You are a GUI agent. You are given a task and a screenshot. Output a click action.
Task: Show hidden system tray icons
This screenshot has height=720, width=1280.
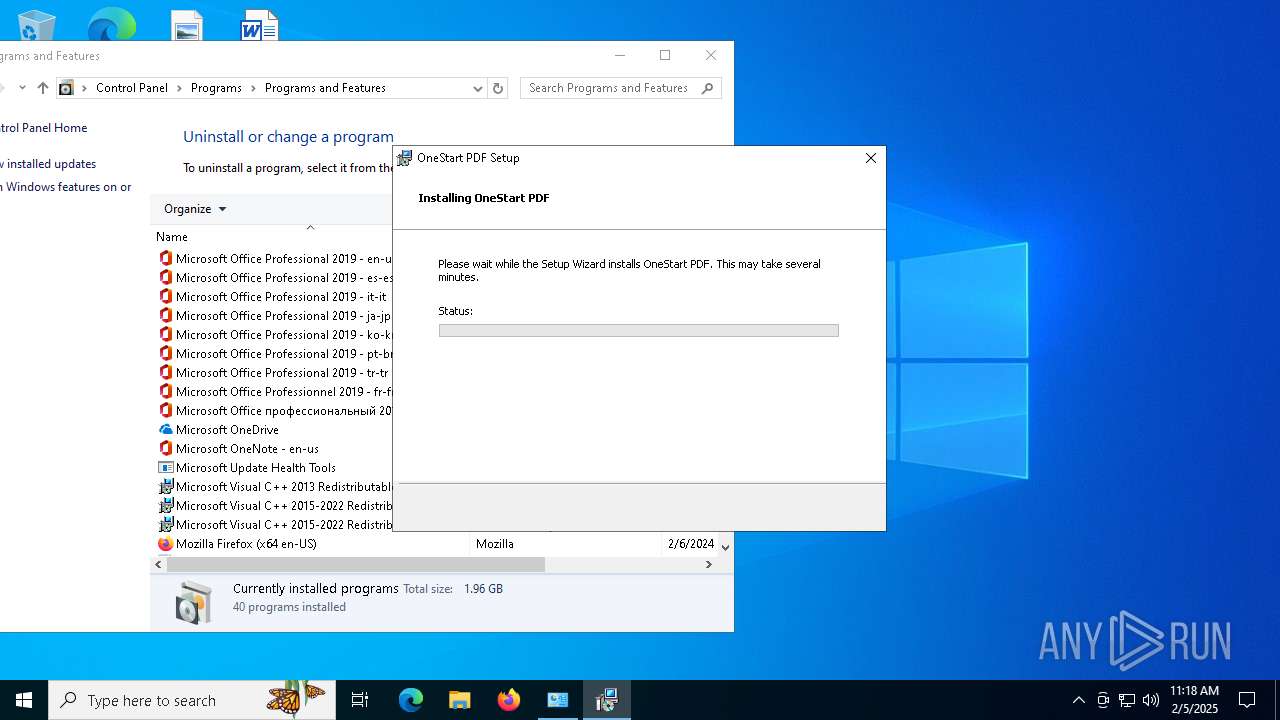(x=1078, y=700)
